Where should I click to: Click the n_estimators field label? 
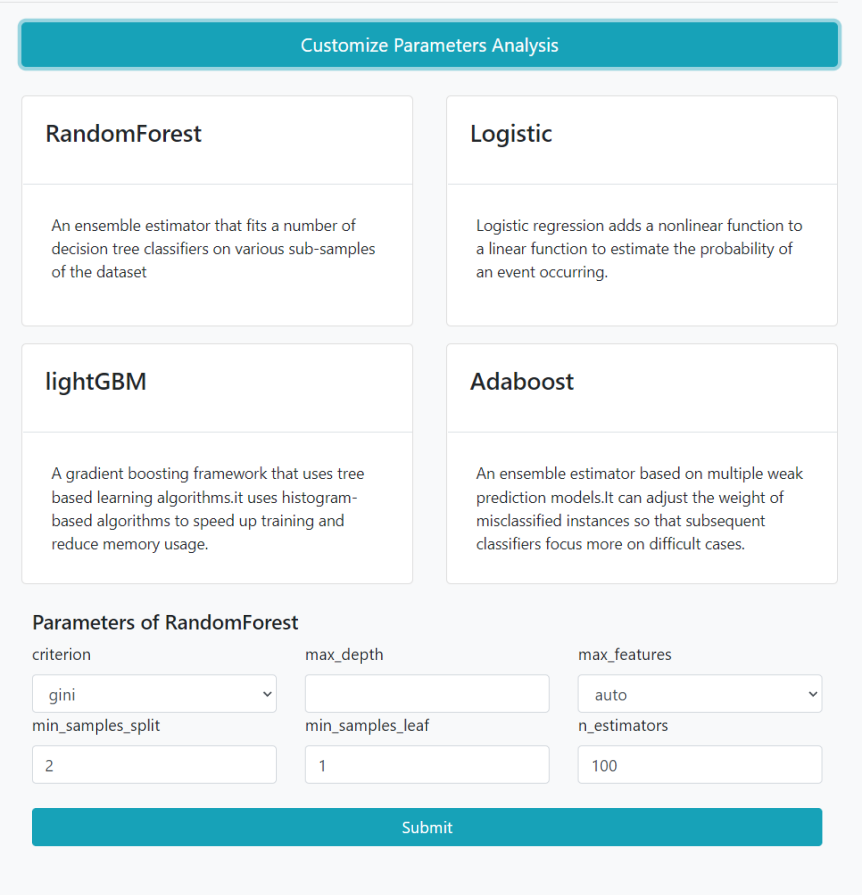[623, 726]
